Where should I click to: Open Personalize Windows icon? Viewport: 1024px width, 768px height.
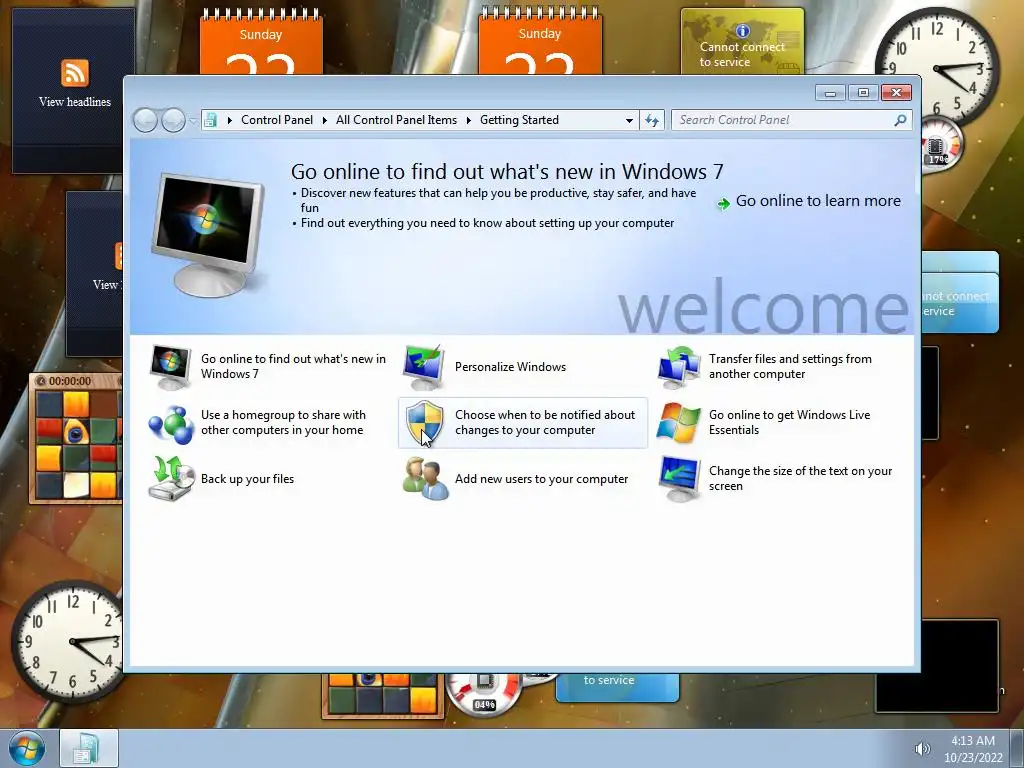pos(424,366)
